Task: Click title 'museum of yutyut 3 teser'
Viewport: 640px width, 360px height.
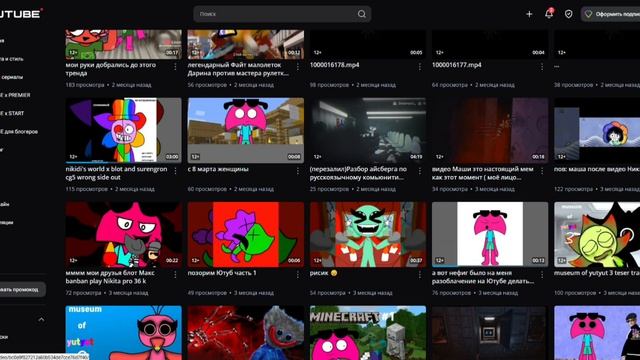Action: (597, 273)
